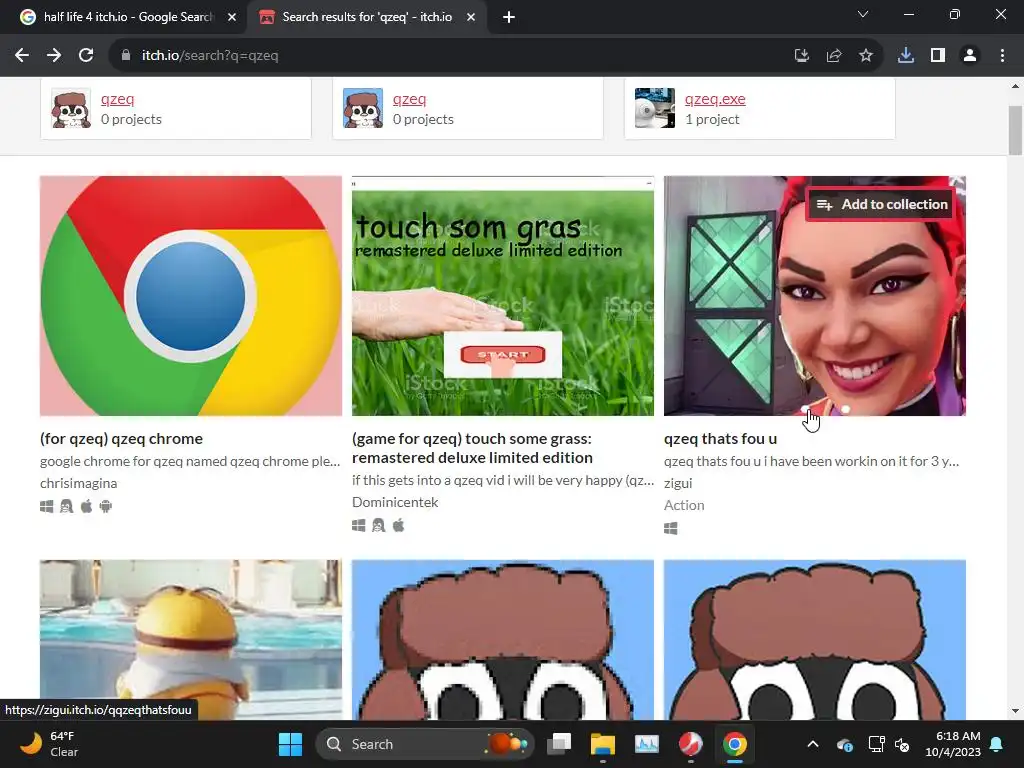Click Apple icon under touch some grass
1024x768 pixels.
click(398, 525)
